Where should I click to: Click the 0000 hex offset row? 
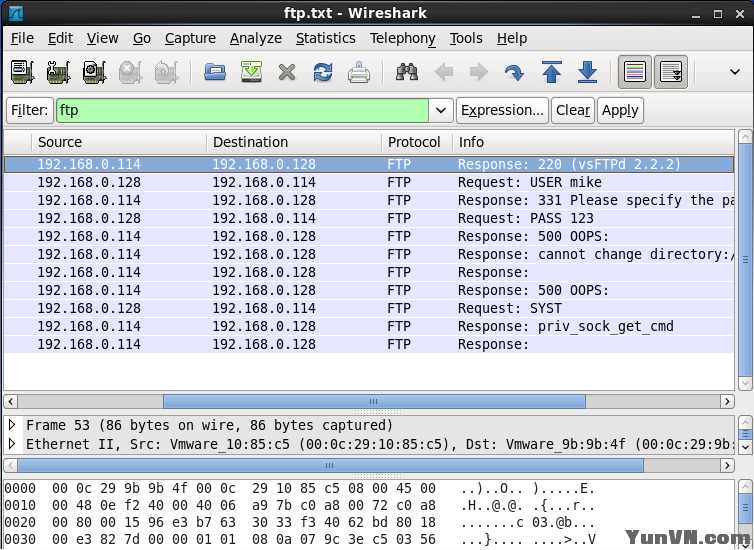click(x=300, y=488)
